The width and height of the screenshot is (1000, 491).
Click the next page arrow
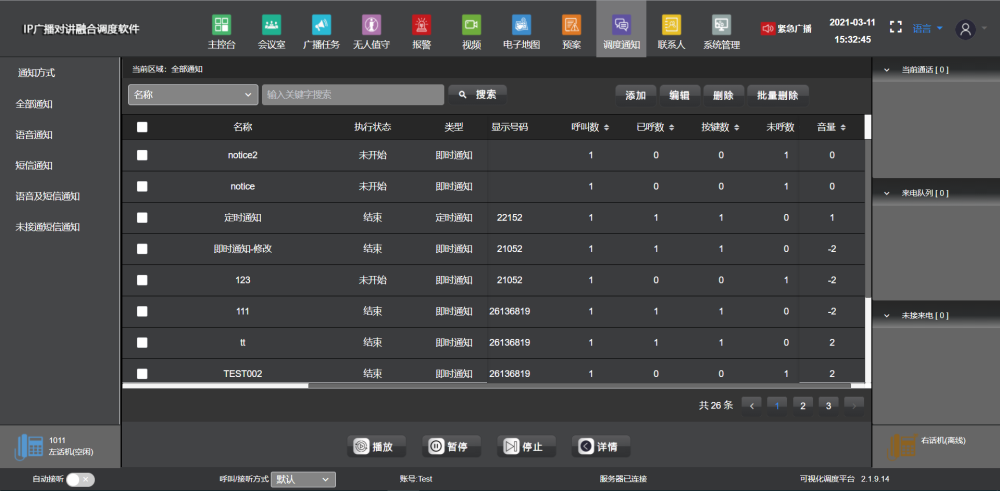coord(854,406)
